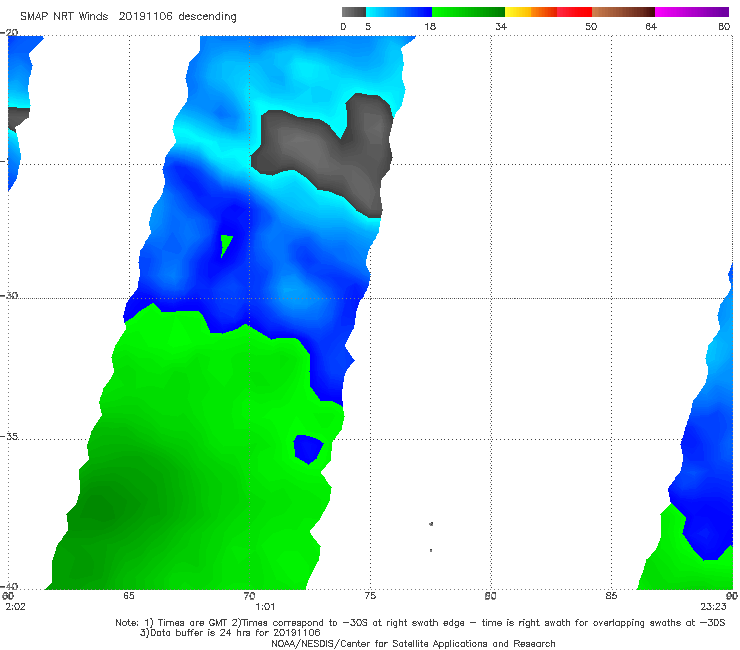The height and width of the screenshot is (650, 740).
Task: Click the longitude label '75' on the bottom axis
Action: pyautogui.click(x=370, y=596)
